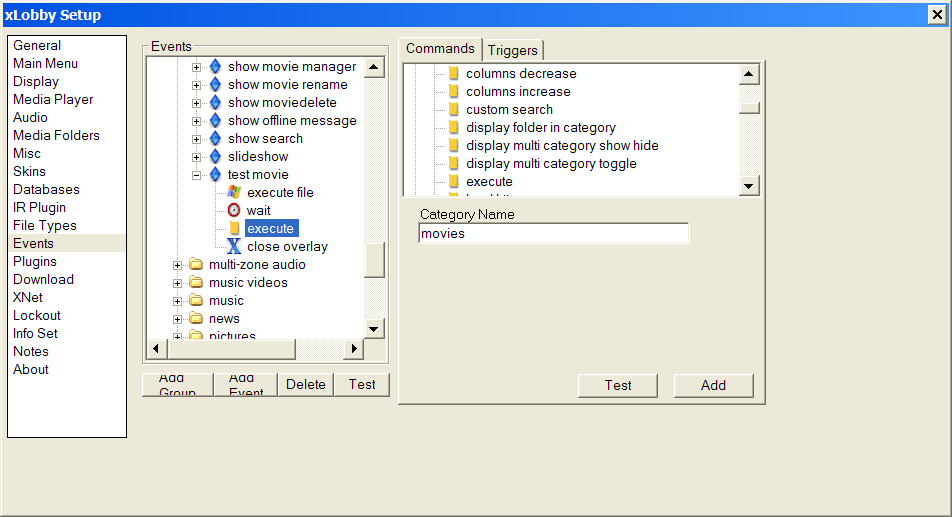Click Events tree scroll down arrow
The height and width of the screenshot is (517, 952).
coord(374,329)
